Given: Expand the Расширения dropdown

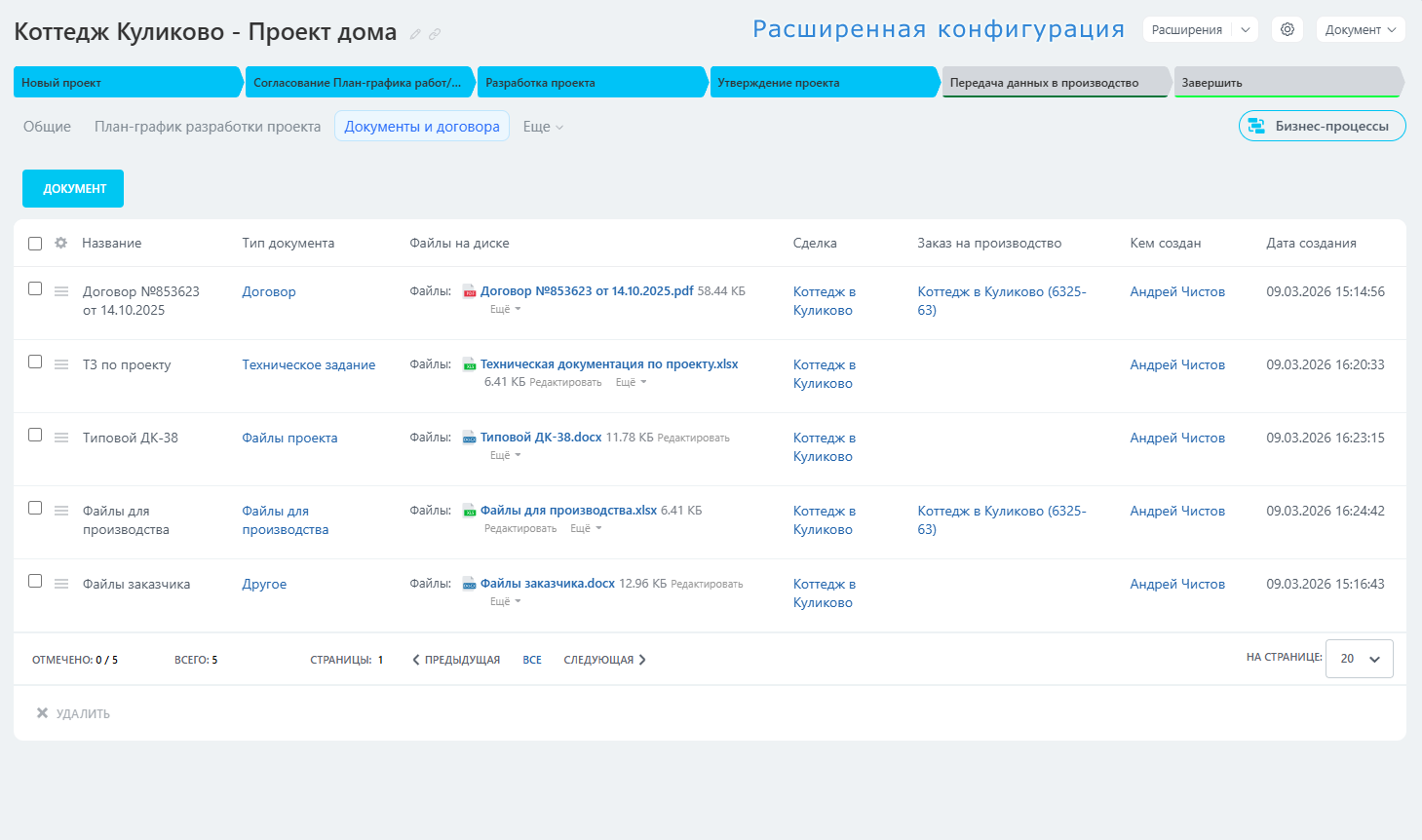Looking at the screenshot, I should [x=1245, y=29].
